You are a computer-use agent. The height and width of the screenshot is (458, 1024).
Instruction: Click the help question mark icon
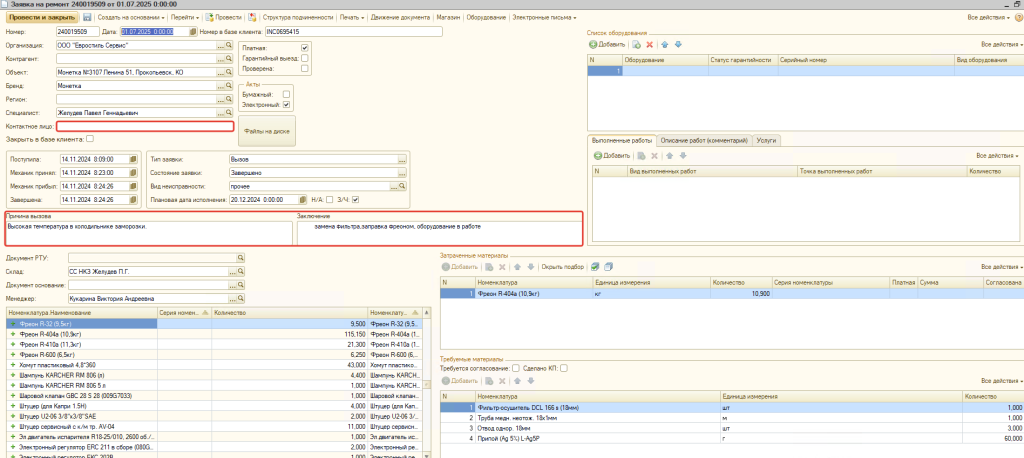1017,18
